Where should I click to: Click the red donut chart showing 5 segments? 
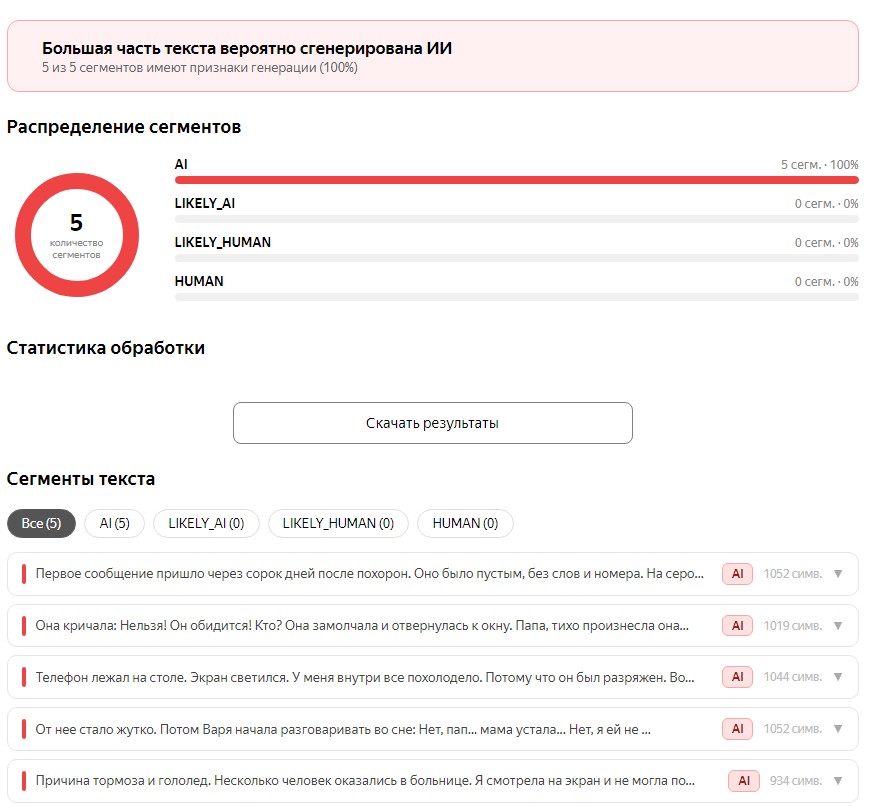[x=77, y=235]
